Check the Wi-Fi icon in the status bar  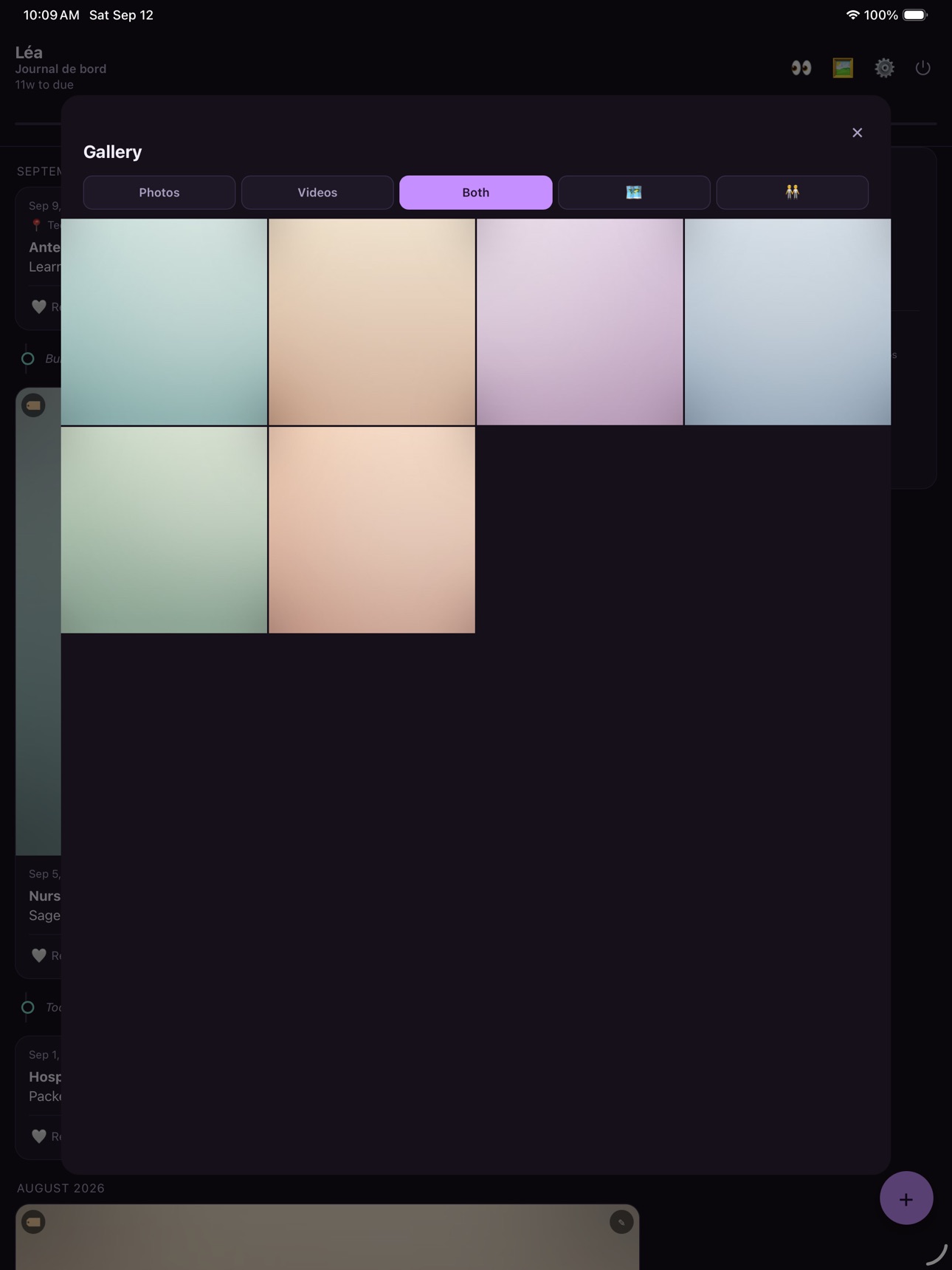852,15
